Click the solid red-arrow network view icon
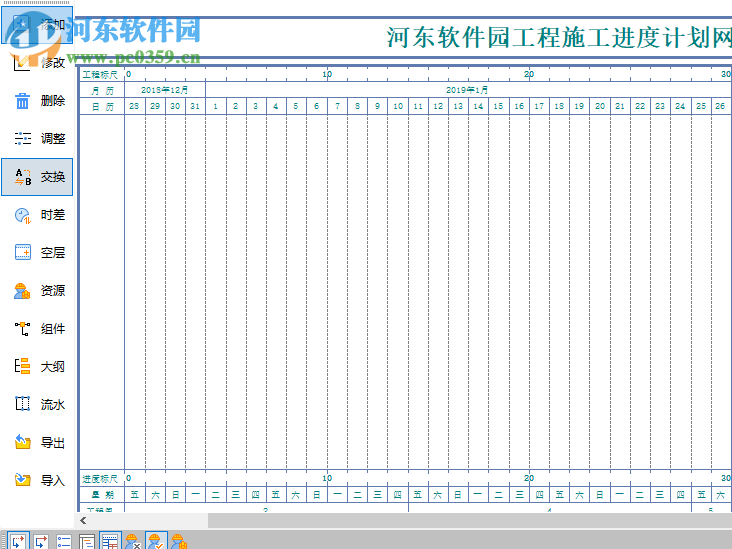Screen dimensions: 732x549 [41, 541]
